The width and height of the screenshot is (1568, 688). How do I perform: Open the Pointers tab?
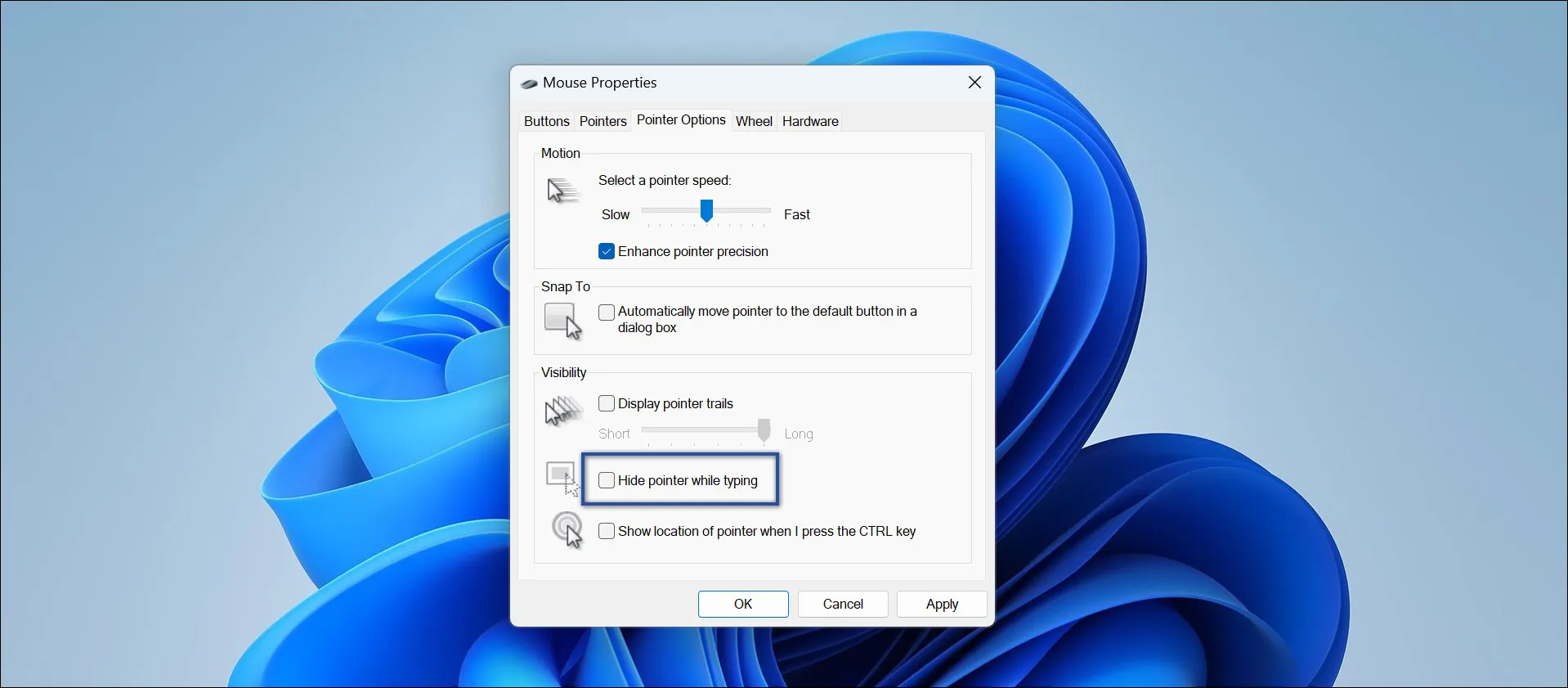point(603,121)
